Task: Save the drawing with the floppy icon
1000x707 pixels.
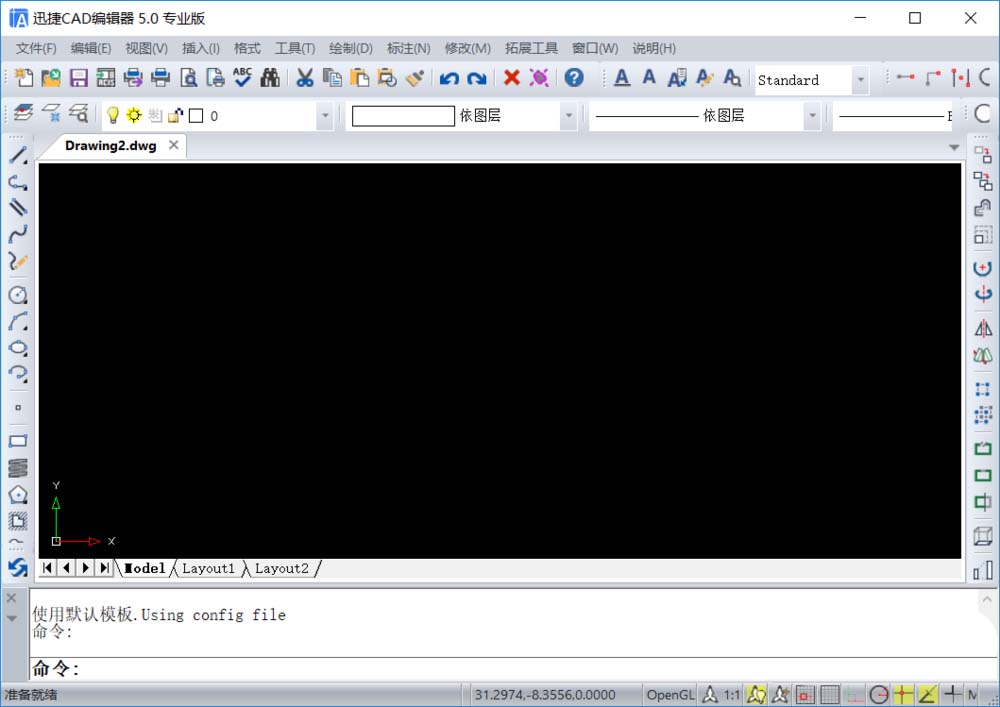Action: point(78,78)
